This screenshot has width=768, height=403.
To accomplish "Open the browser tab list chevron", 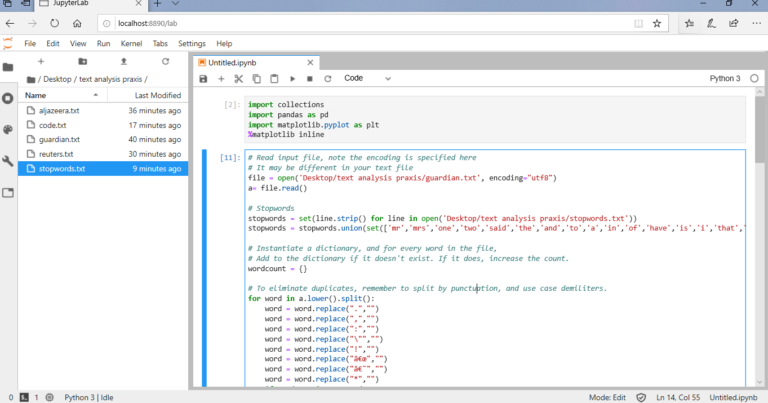I will [175, 4].
